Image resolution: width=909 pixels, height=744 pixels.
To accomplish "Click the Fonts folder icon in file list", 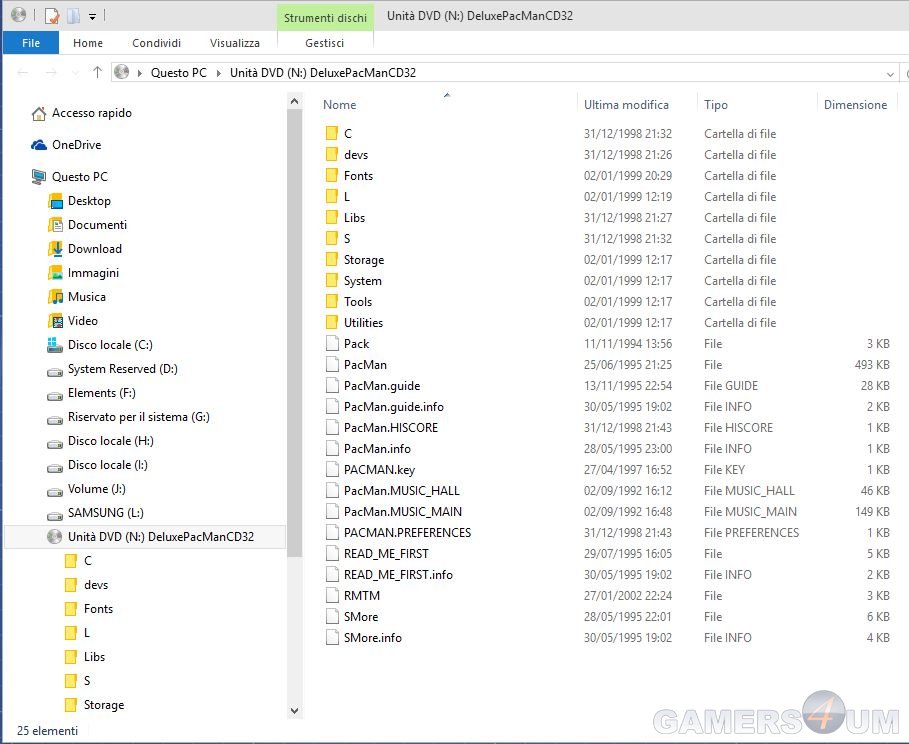I will pos(332,176).
